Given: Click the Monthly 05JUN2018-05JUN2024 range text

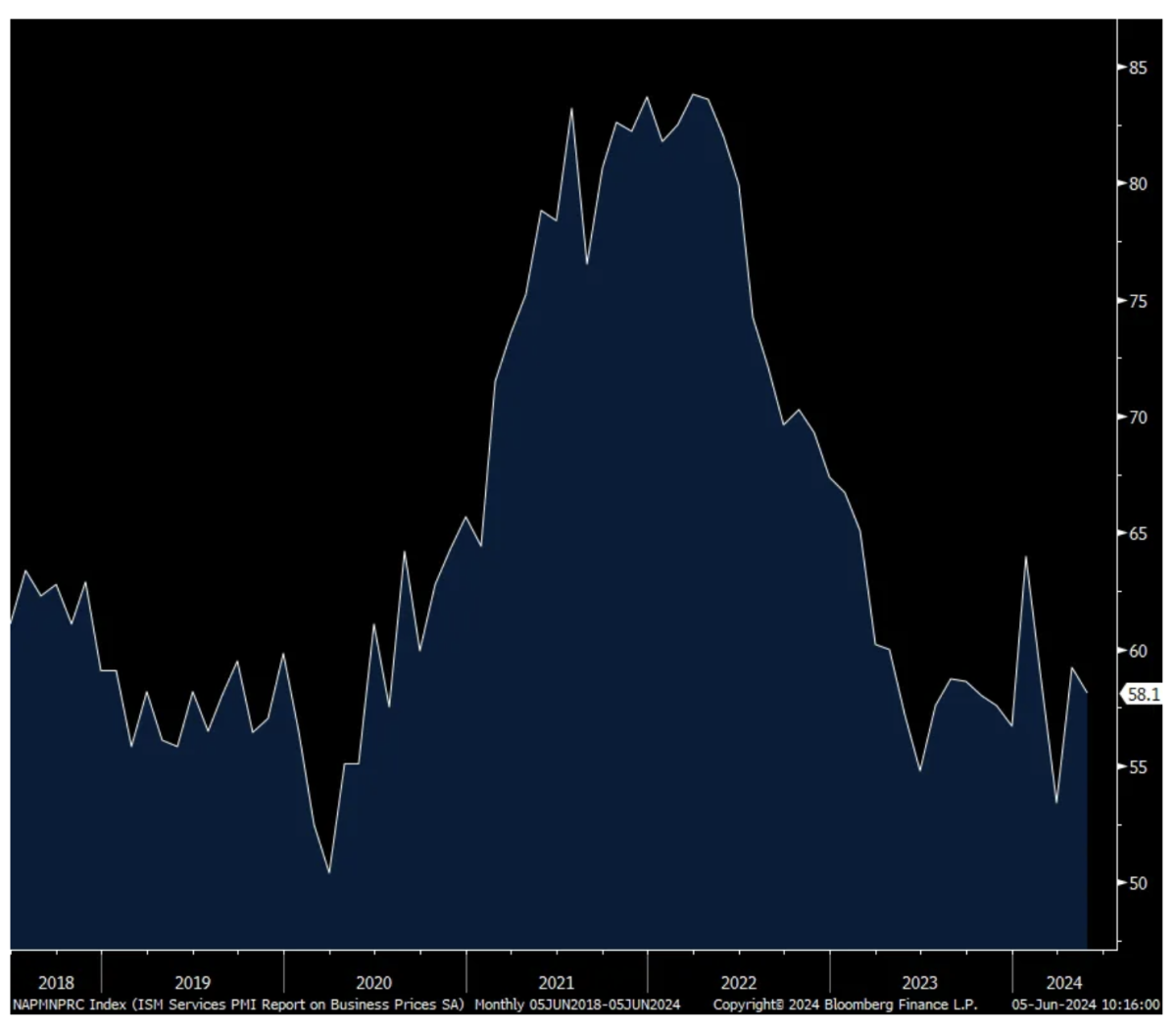Looking at the screenshot, I should tap(577, 1005).
